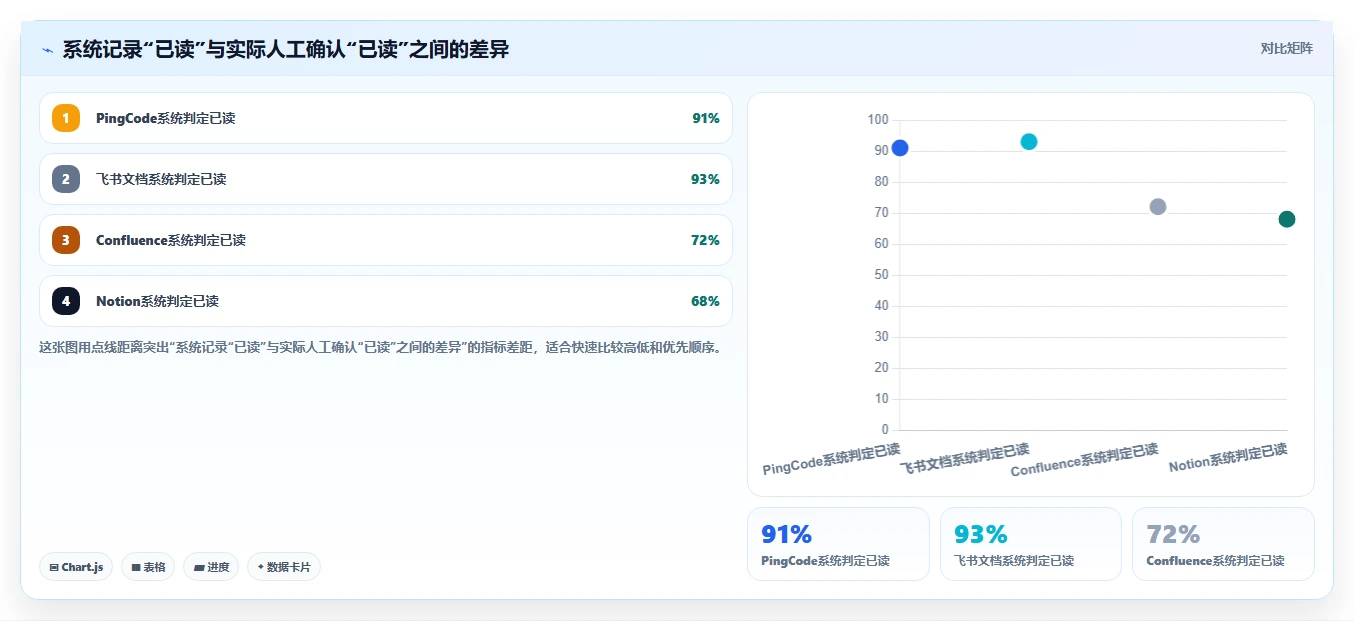
Task: Click the gray Confluence data point
Action: click(x=1158, y=207)
